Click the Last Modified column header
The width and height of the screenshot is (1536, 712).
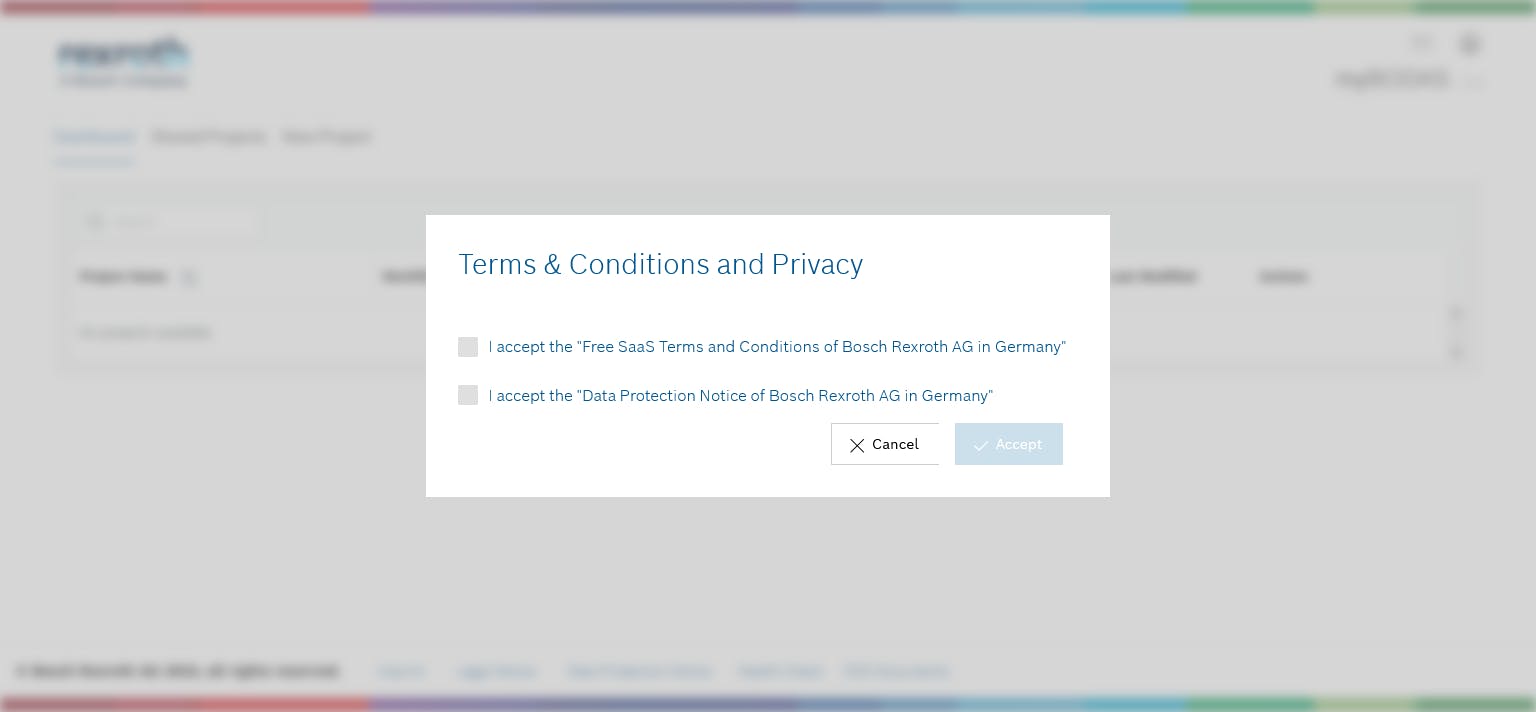[x=1155, y=276]
